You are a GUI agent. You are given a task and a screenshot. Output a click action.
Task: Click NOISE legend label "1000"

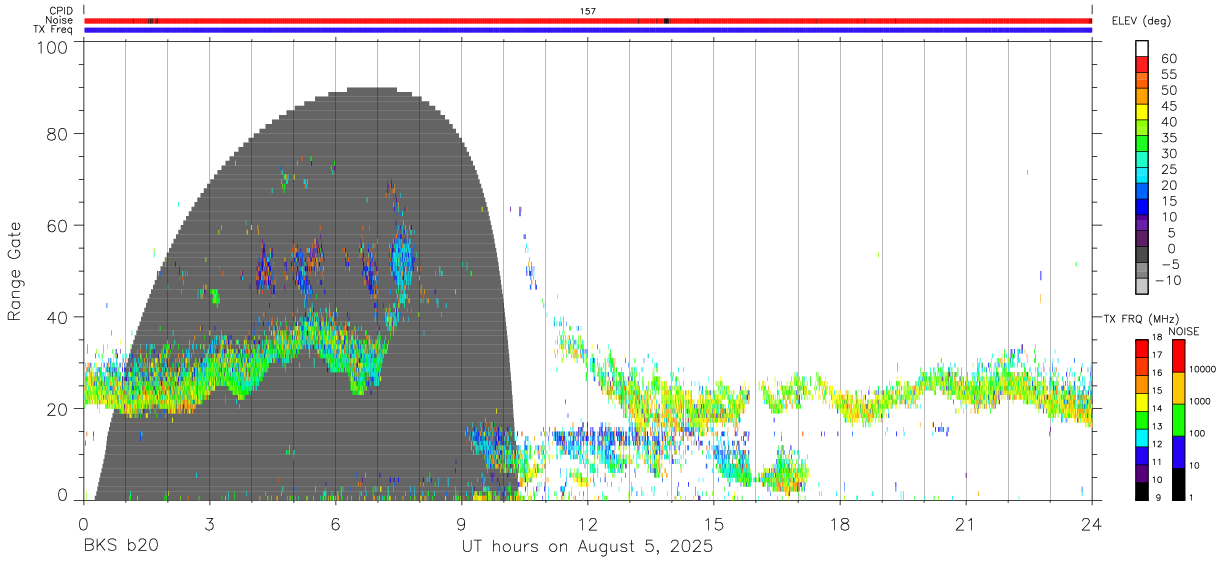1200,400
